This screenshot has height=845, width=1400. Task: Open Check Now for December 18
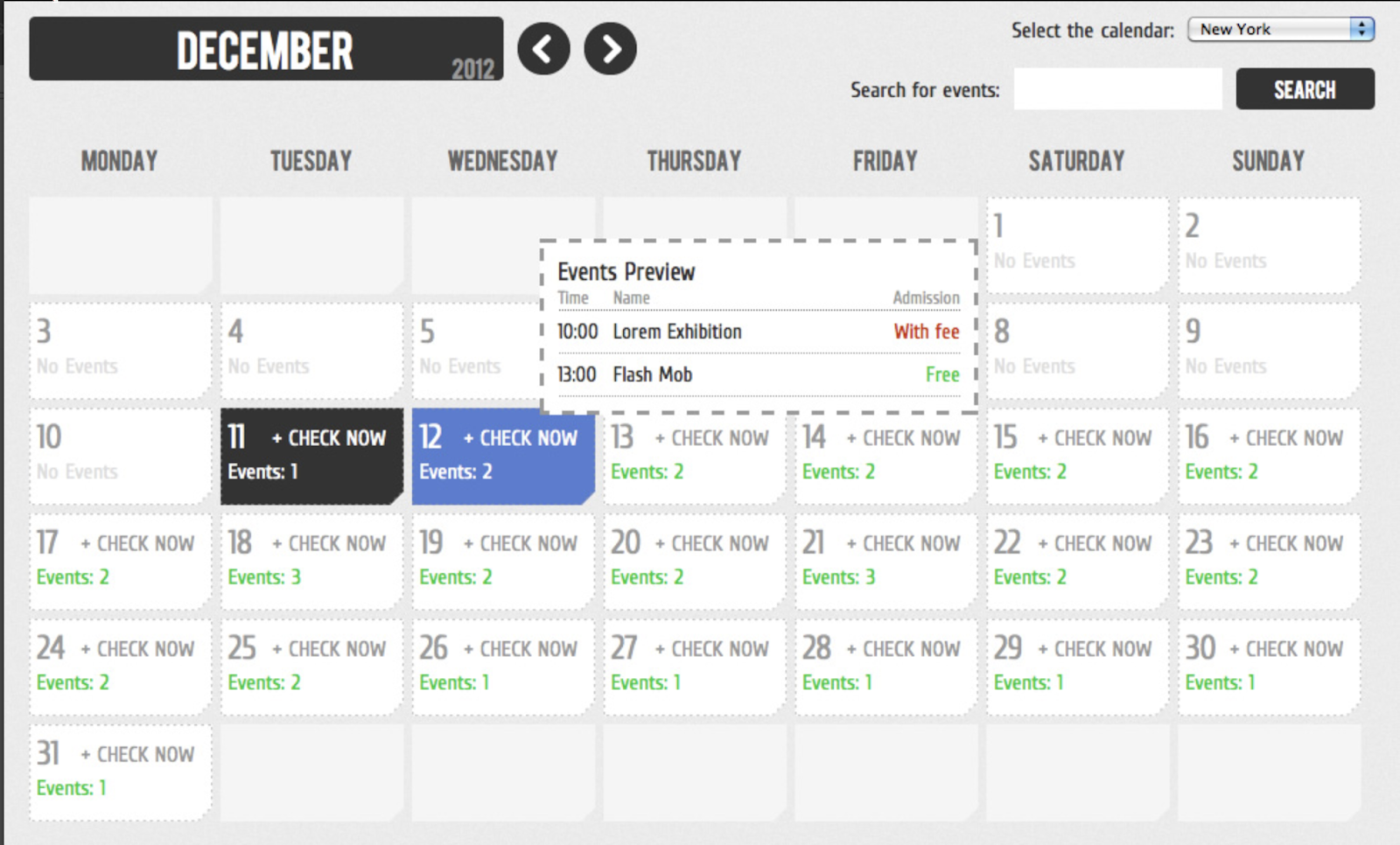[x=329, y=544]
